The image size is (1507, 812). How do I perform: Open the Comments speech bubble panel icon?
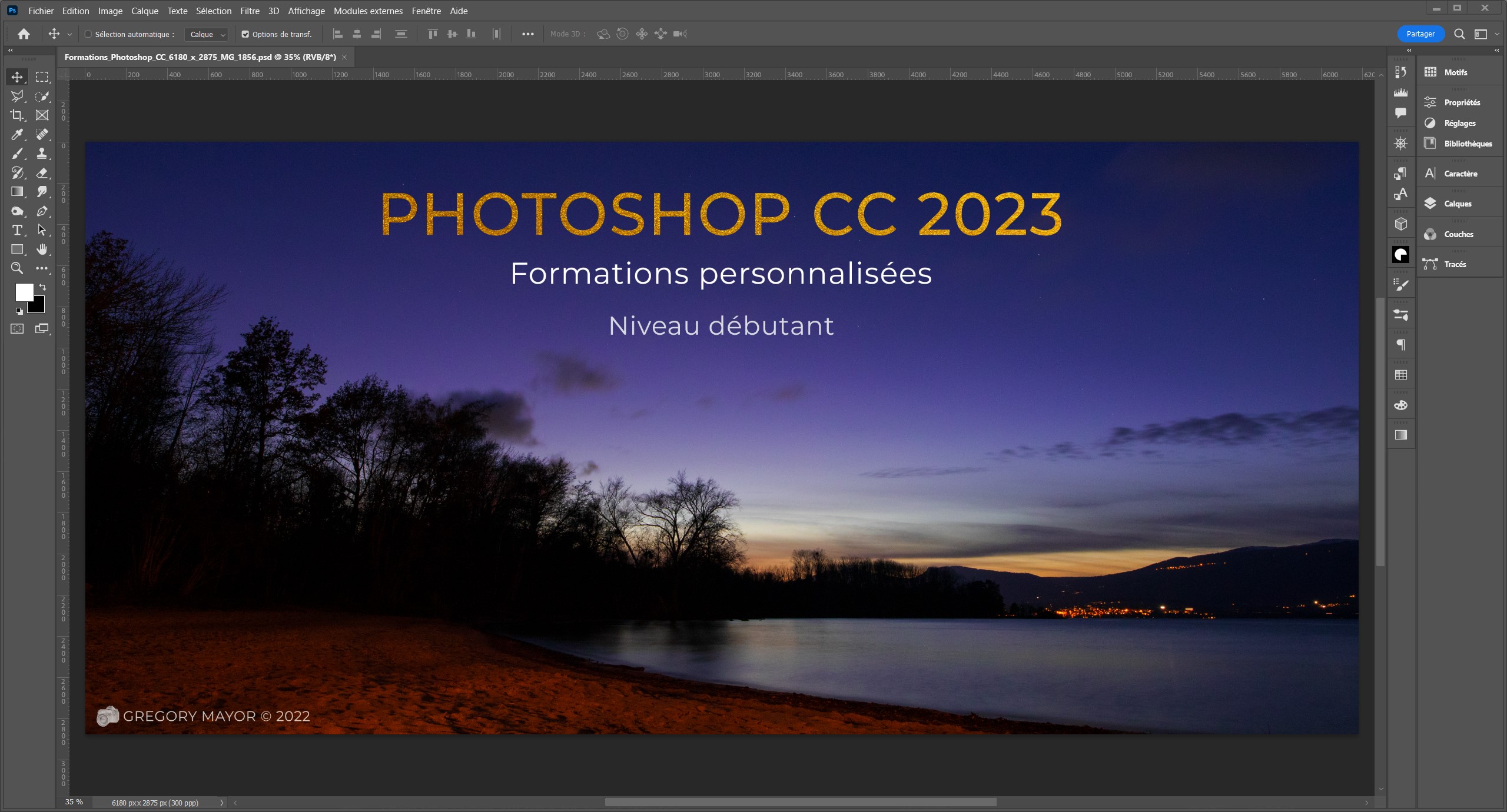tap(1401, 113)
